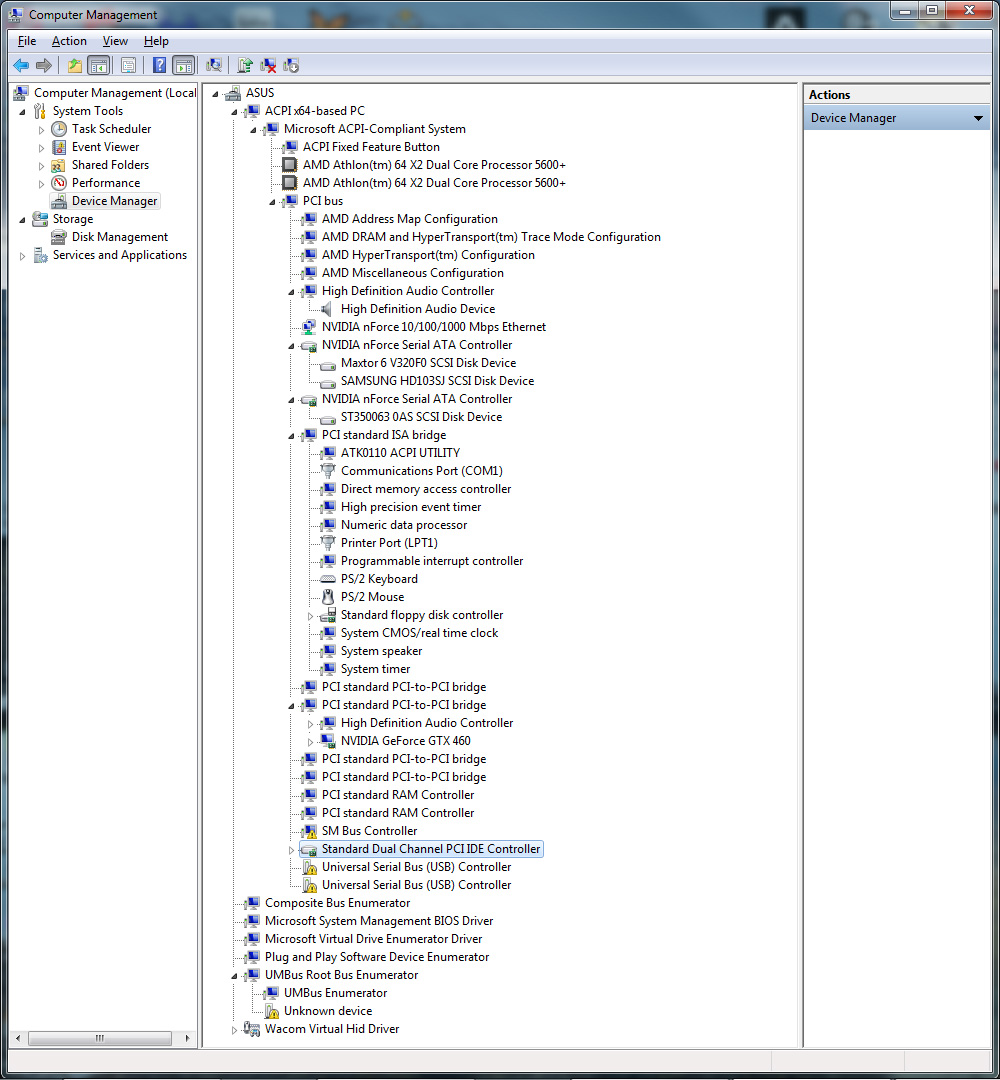
Task: Select Disk Management under Storage
Action: pyautogui.click(x=120, y=236)
